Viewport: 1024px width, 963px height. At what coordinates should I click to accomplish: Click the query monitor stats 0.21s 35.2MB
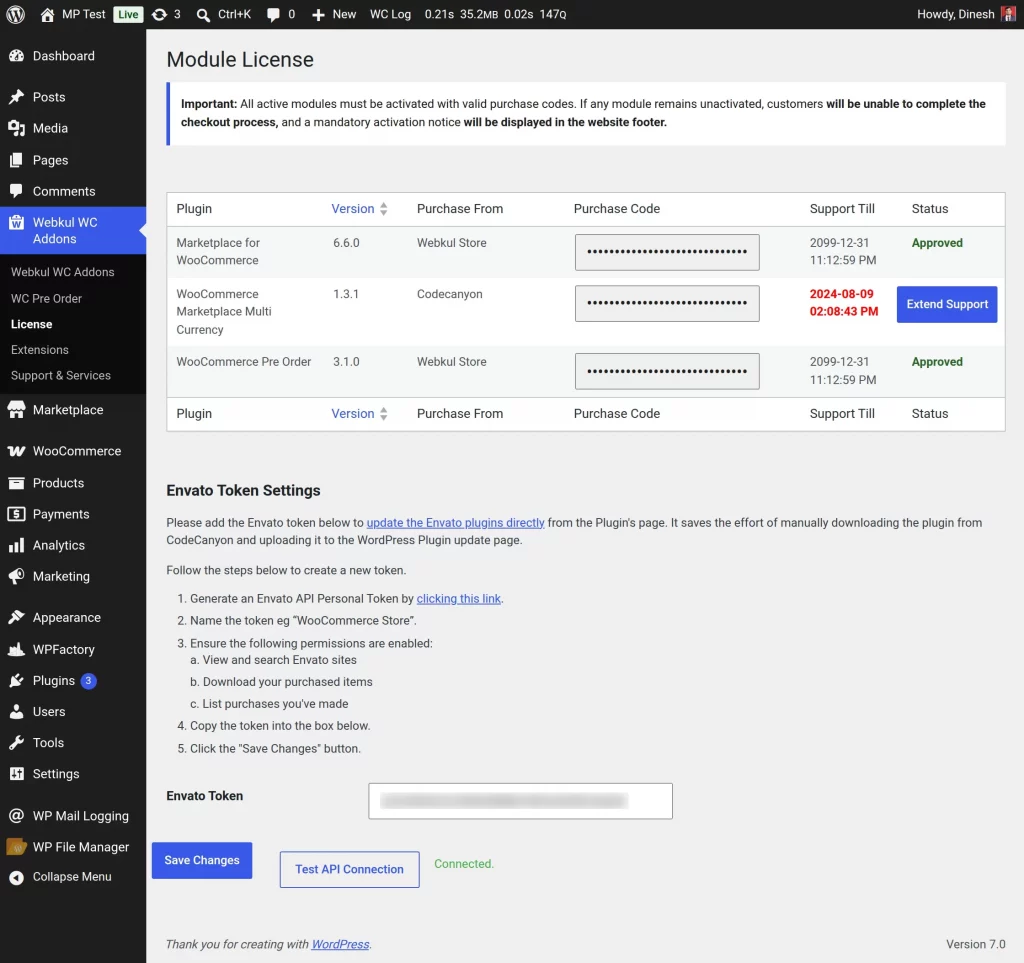click(496, 14)
